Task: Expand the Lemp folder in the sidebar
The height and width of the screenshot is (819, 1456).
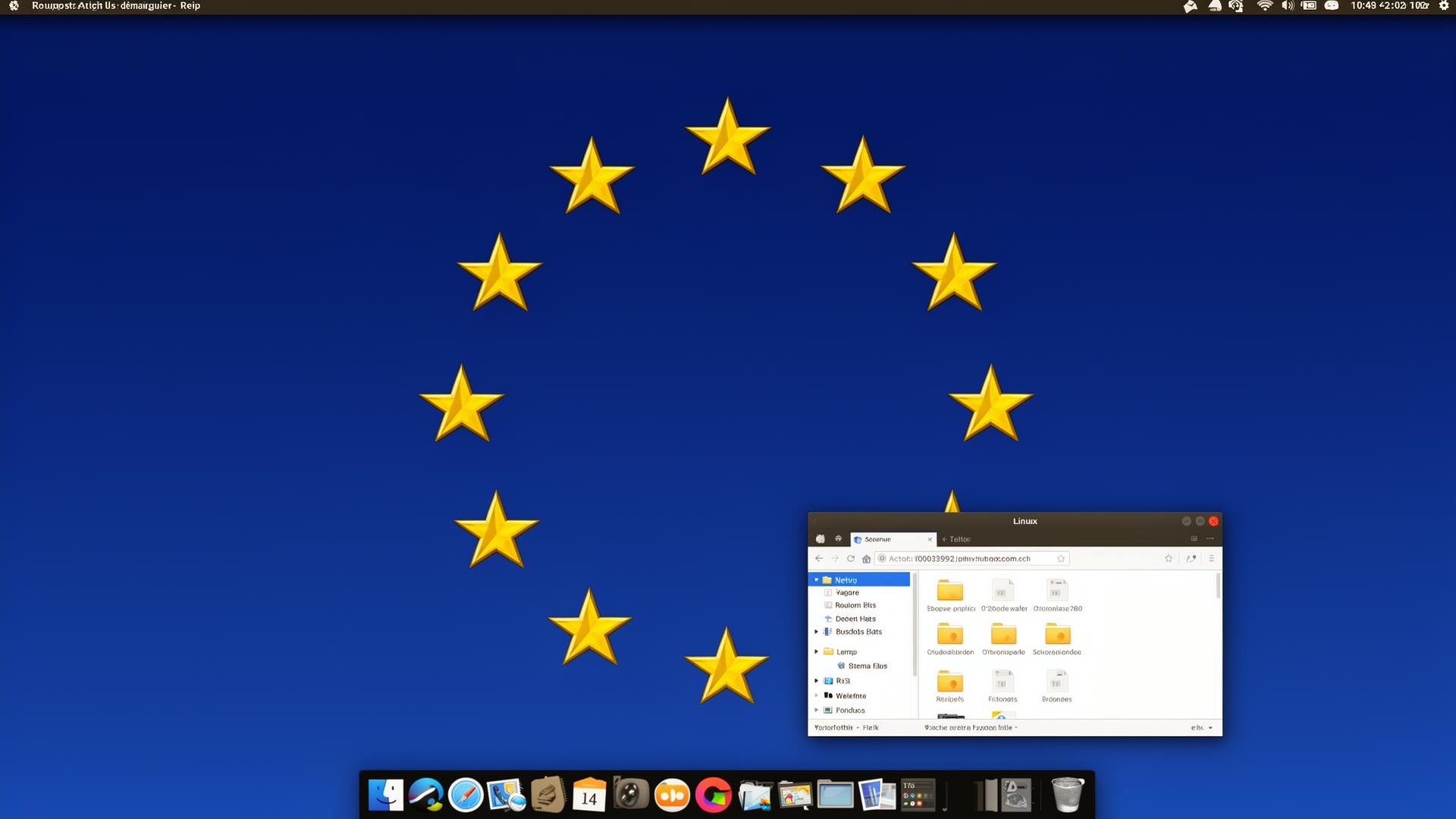Action: pos(817,652)
